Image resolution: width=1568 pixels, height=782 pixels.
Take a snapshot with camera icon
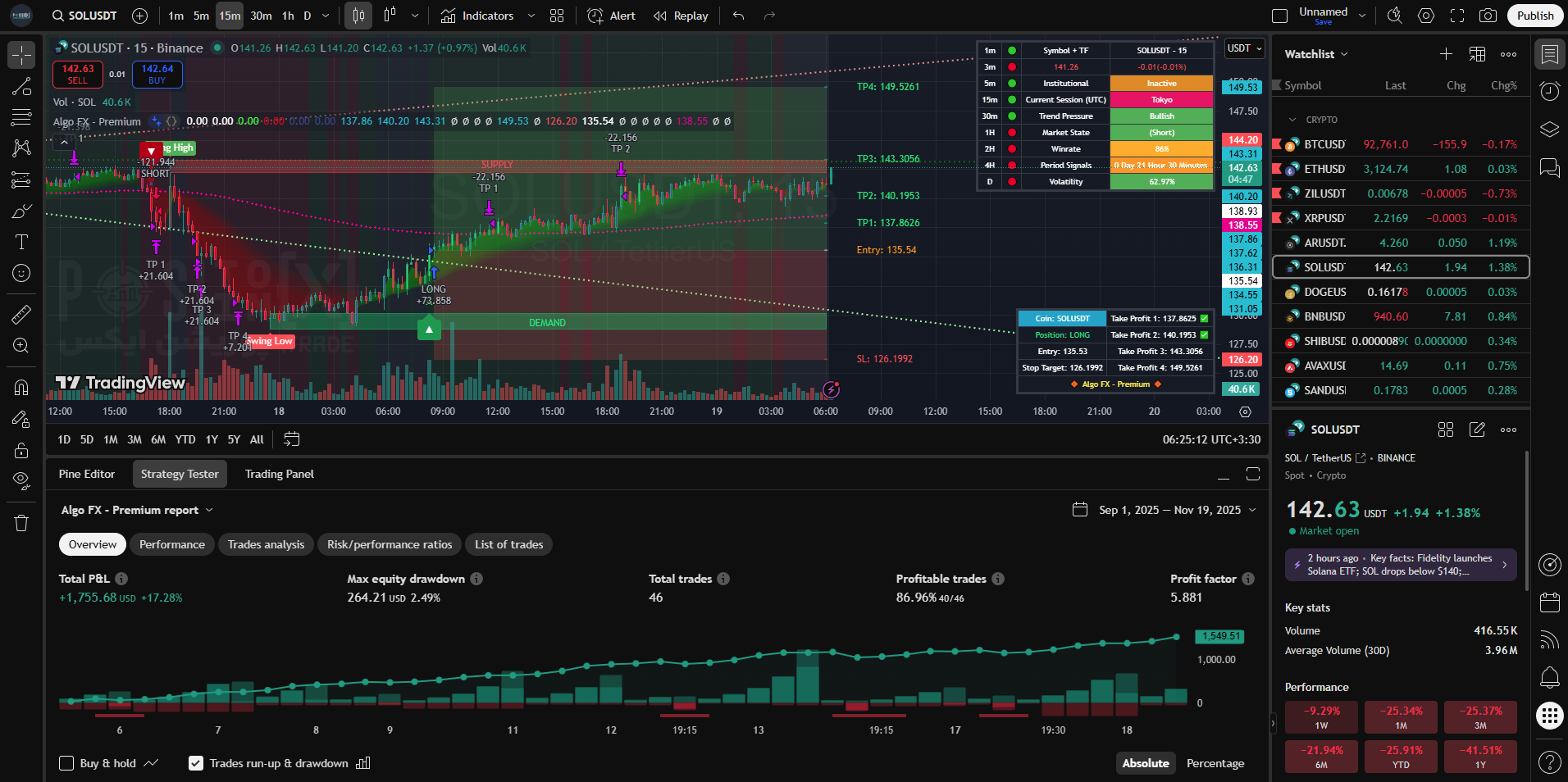pyautogui.click(x=1488, y=16)
